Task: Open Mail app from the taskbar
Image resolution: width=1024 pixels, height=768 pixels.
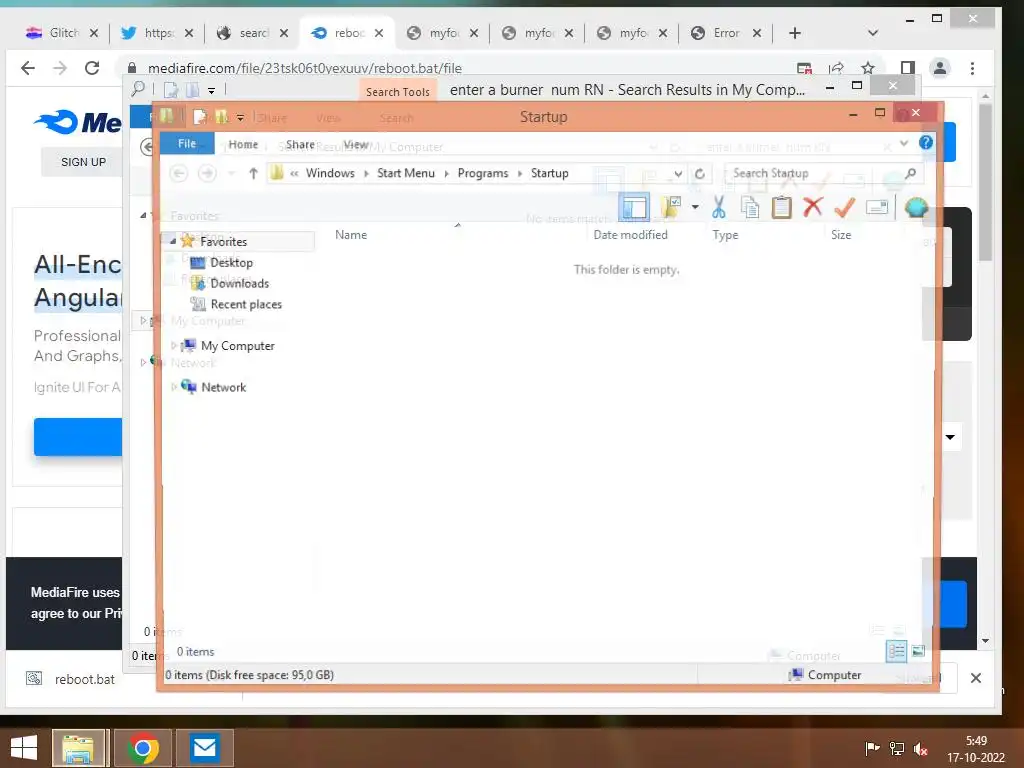Action: click(x=204, y=748)
